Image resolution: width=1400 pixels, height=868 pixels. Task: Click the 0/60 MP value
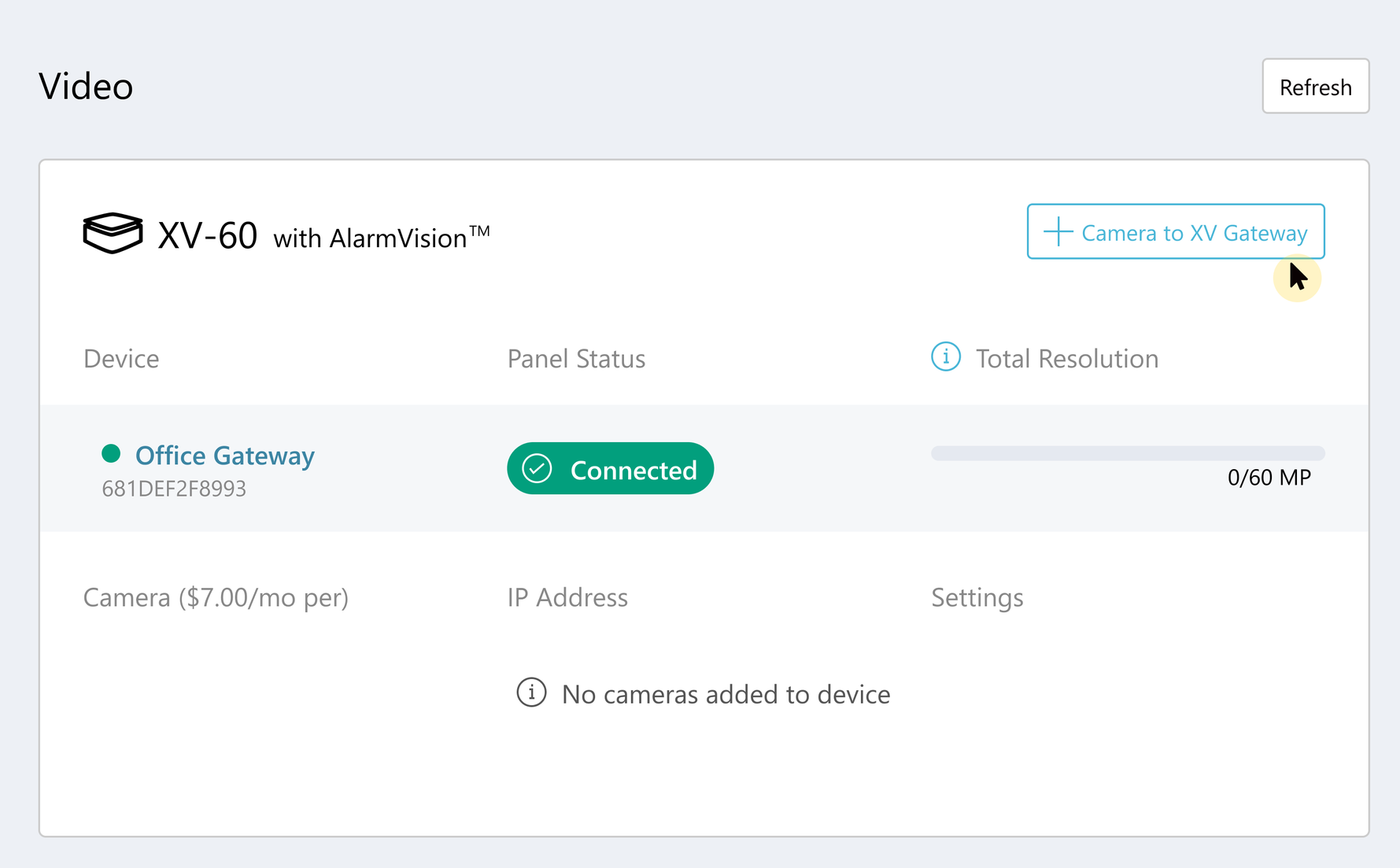[1269, 478]
